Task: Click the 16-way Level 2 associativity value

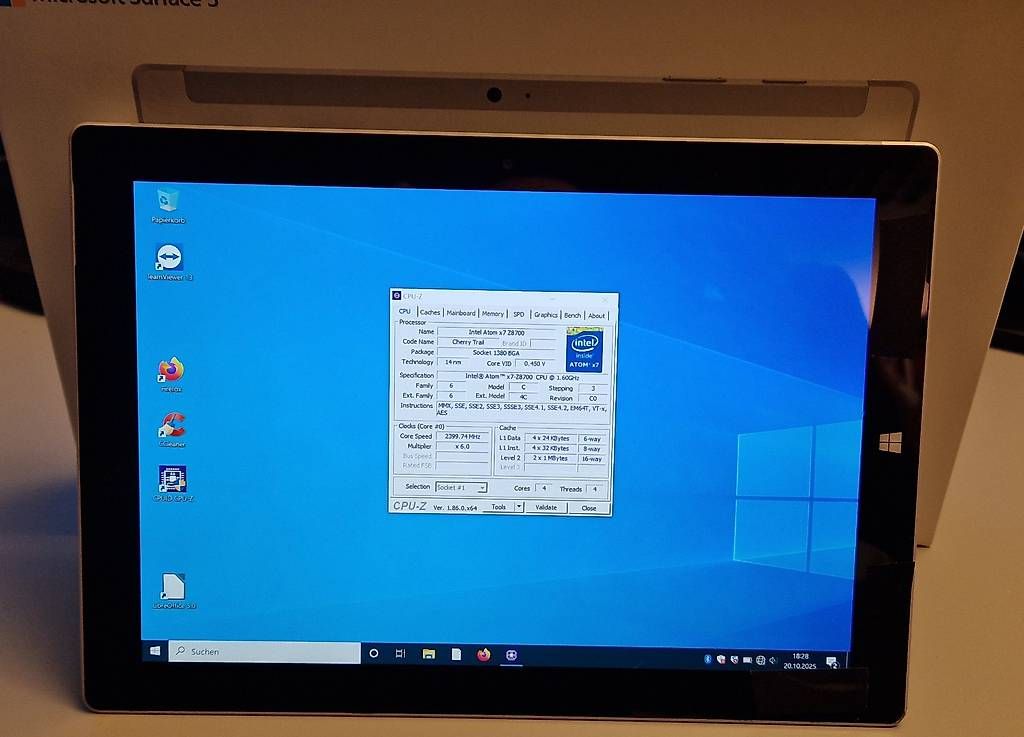Action: (x=592, y=459)
